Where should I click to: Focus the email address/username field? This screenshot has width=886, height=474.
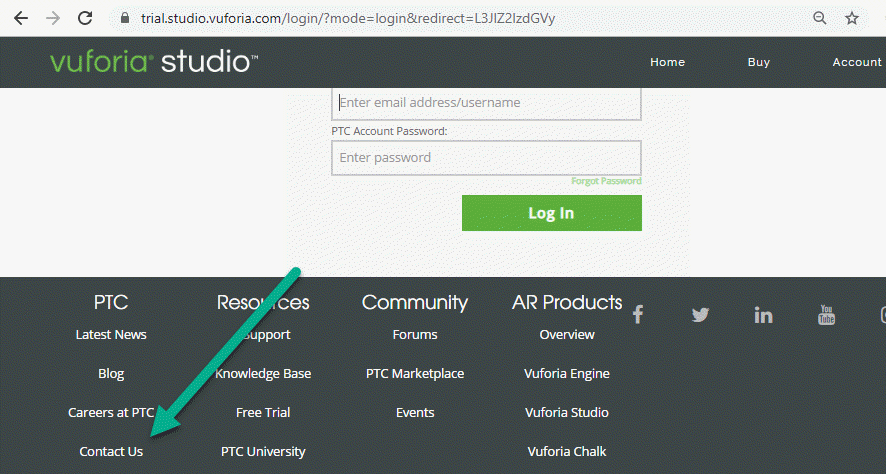(486, 104)
